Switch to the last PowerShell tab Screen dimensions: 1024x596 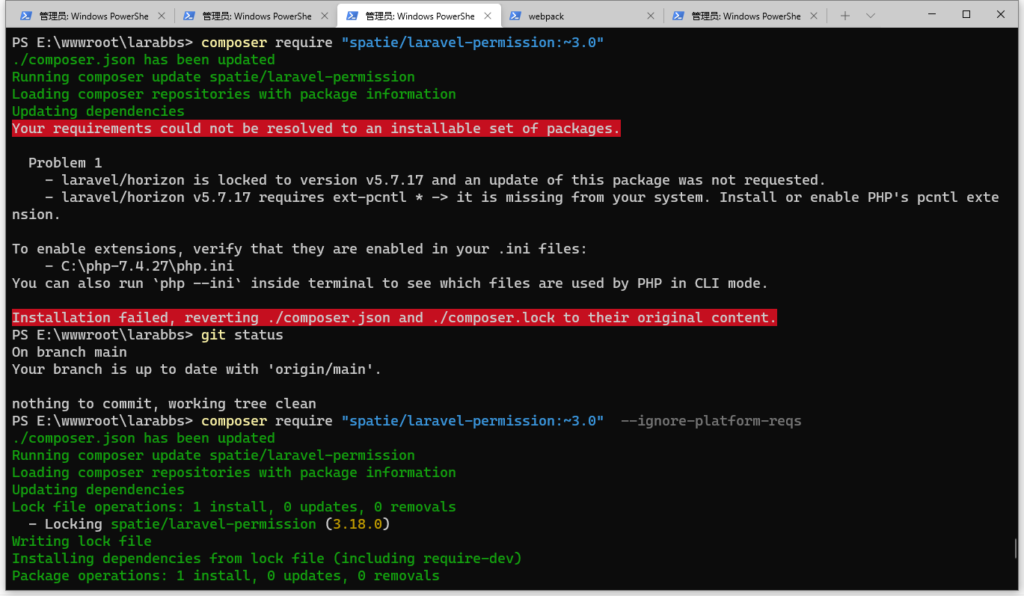[x=740, y=16]
